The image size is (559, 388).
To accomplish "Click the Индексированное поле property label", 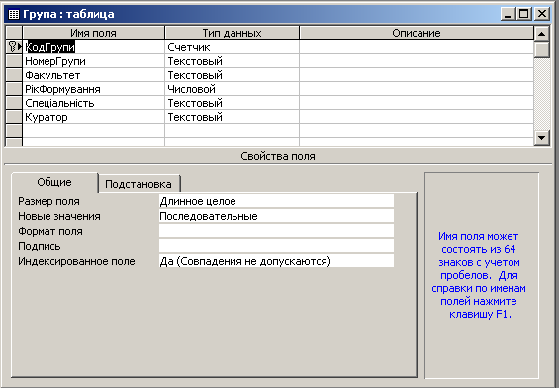I will 77,261.
